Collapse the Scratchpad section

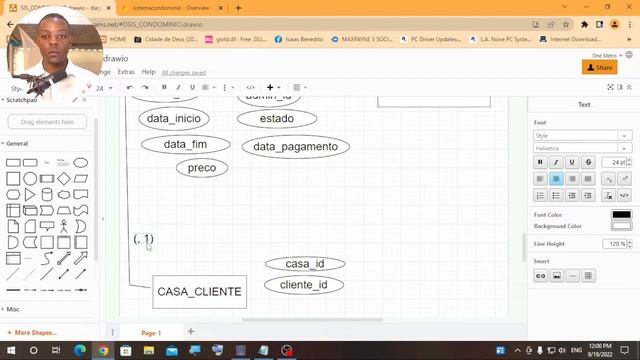tap(21, 100)
